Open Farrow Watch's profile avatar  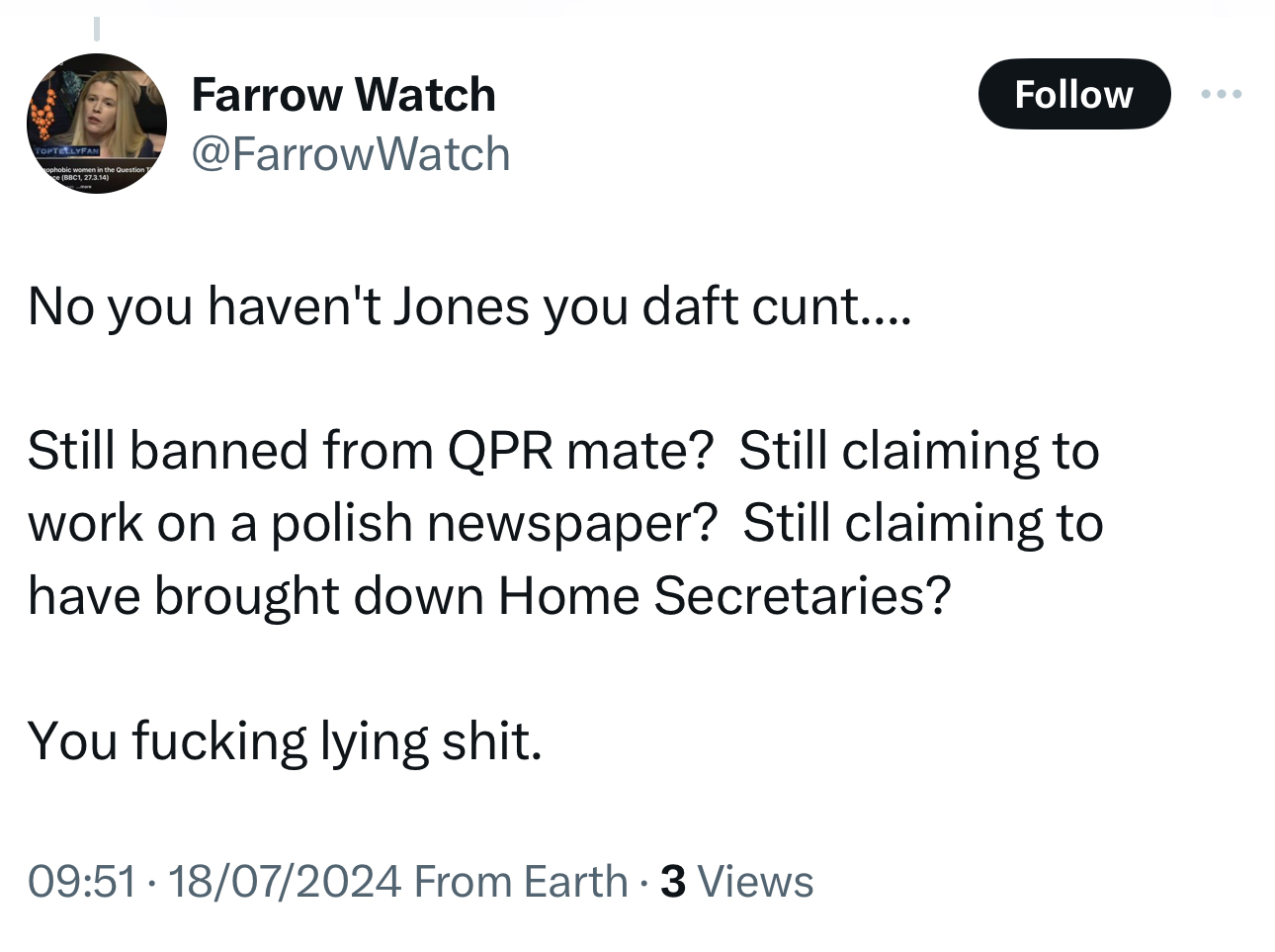pos(97,124)
